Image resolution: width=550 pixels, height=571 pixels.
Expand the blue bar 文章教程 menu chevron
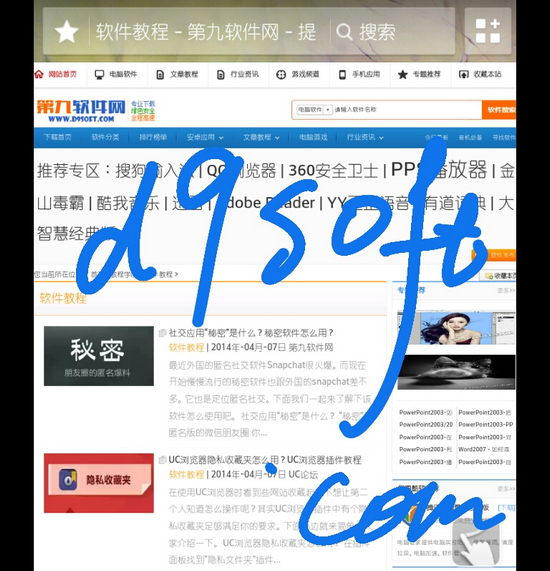click(x=277, y=138)
